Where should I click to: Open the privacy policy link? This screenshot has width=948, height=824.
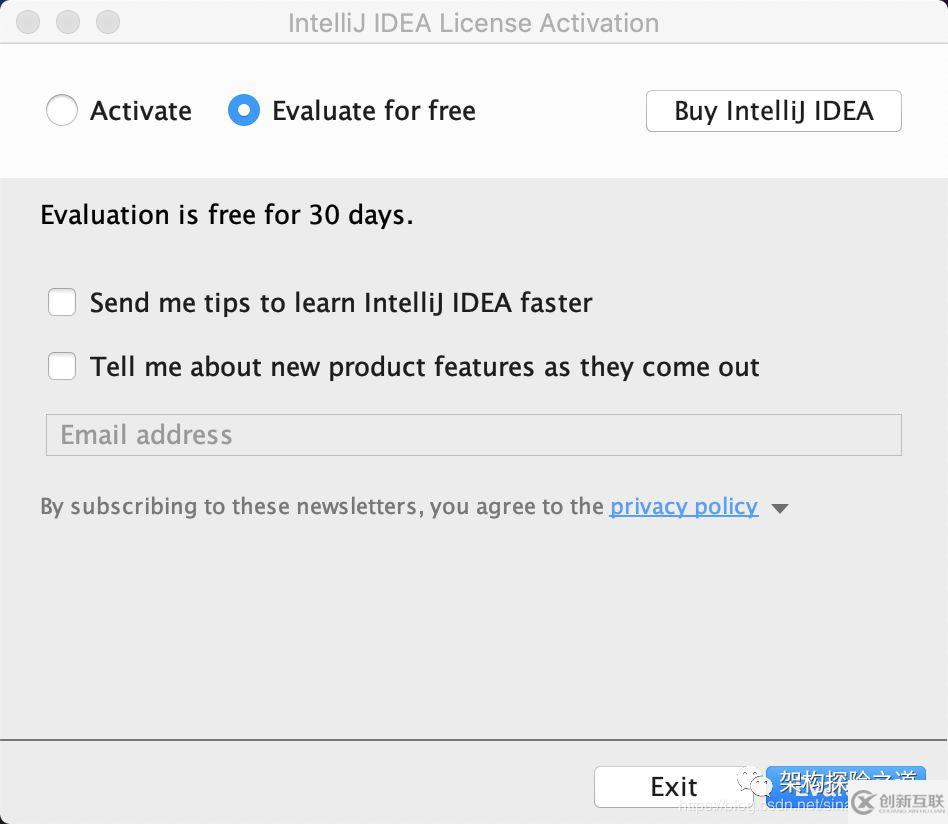pos(684,506)
